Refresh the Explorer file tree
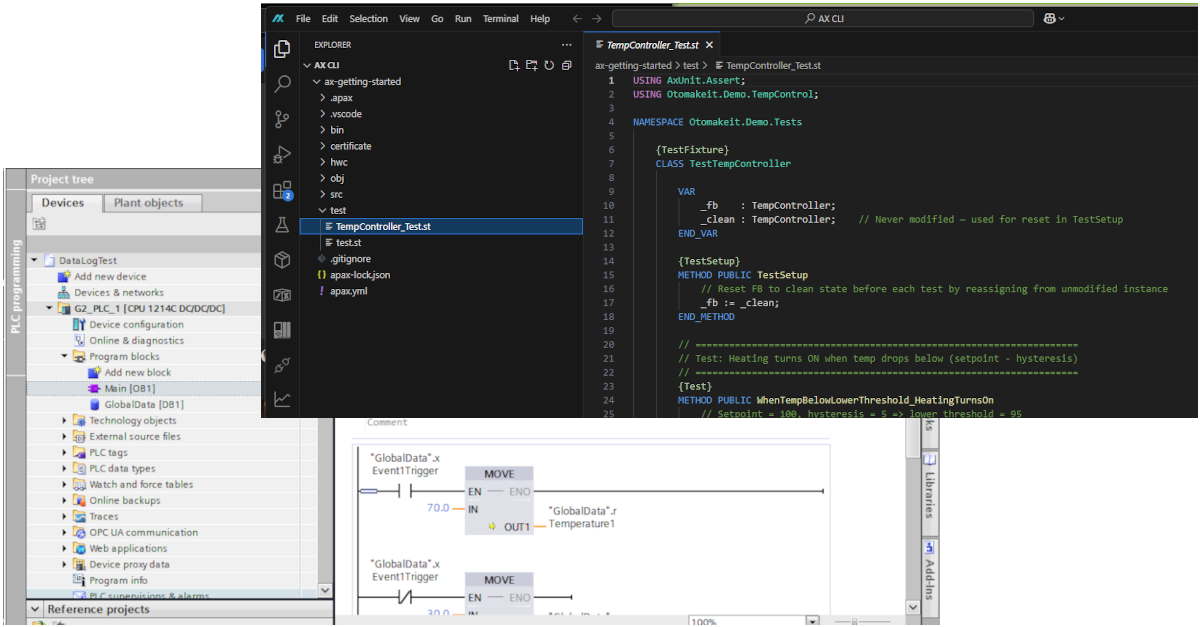This screenshot has width=1200, height=627. [x=549, y=64]
